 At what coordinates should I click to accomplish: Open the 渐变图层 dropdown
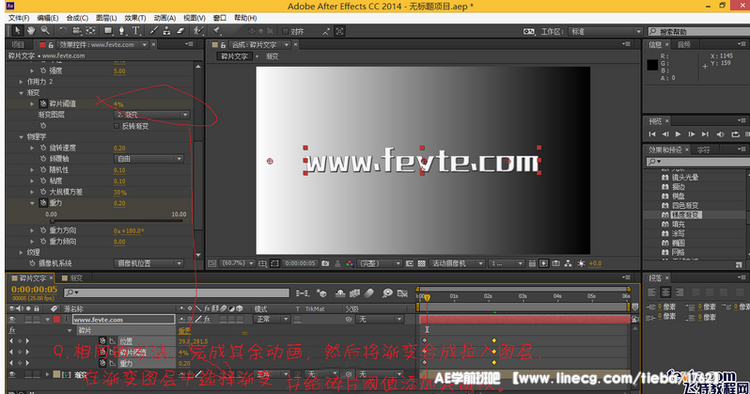[152, 115]
